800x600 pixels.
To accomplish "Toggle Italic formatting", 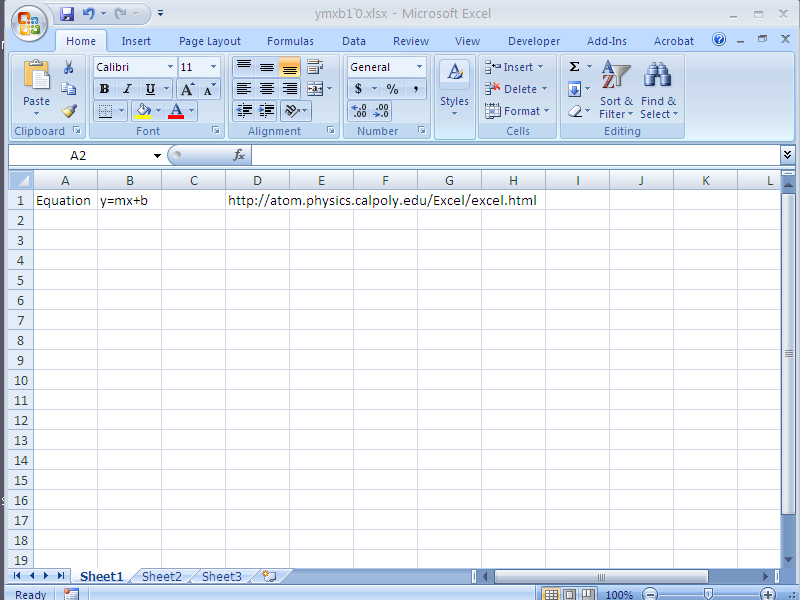I will 127,89.
